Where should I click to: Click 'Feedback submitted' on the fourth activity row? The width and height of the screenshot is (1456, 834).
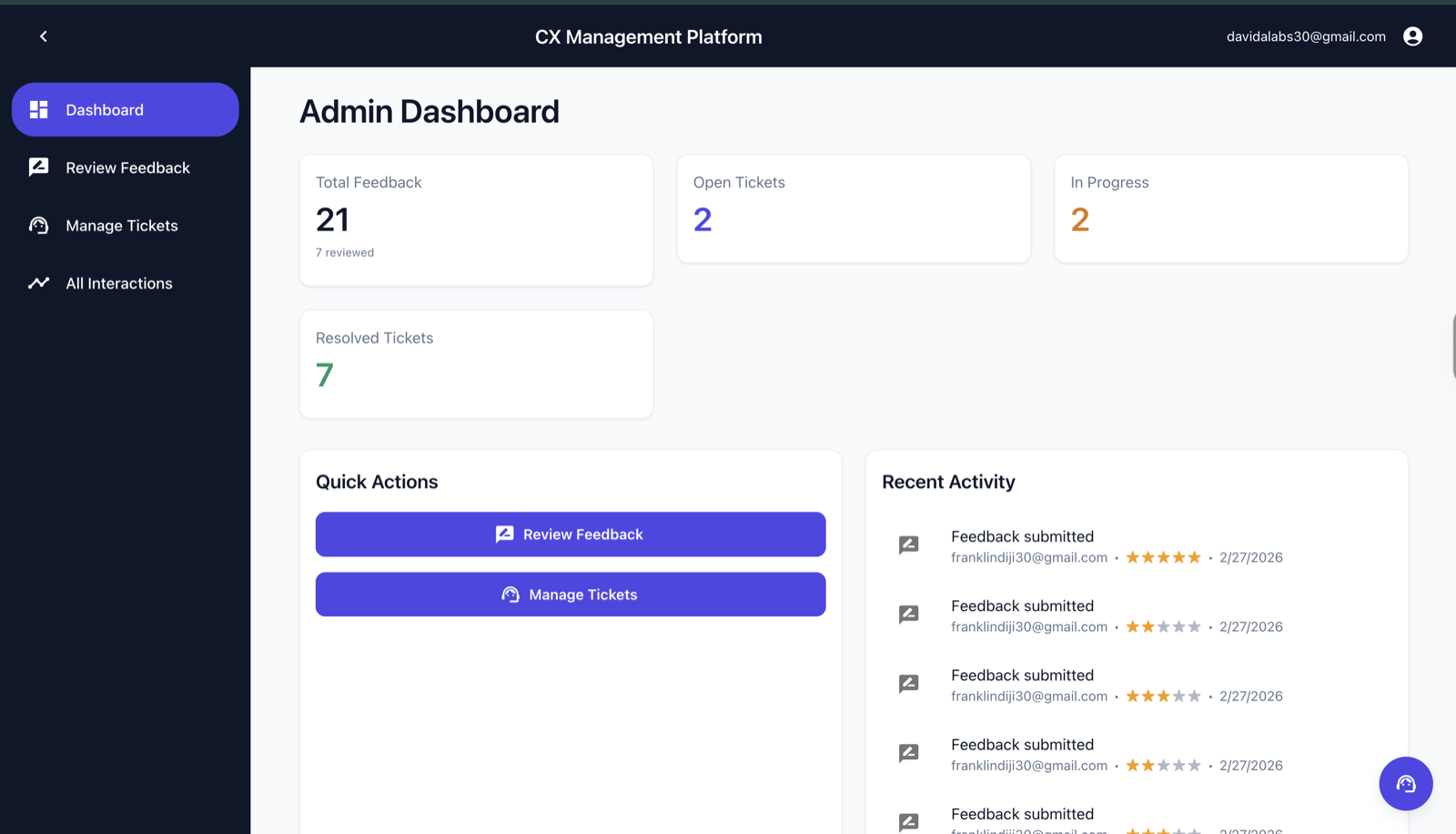(x=1022, y=745)
